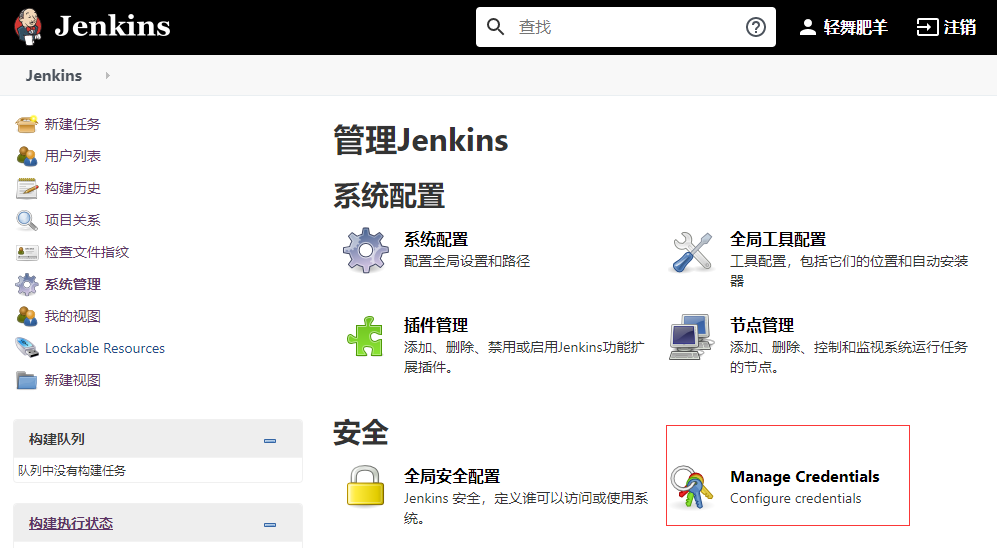
Task: Click 全局安全配置 description text
Action: pos(526,508)
